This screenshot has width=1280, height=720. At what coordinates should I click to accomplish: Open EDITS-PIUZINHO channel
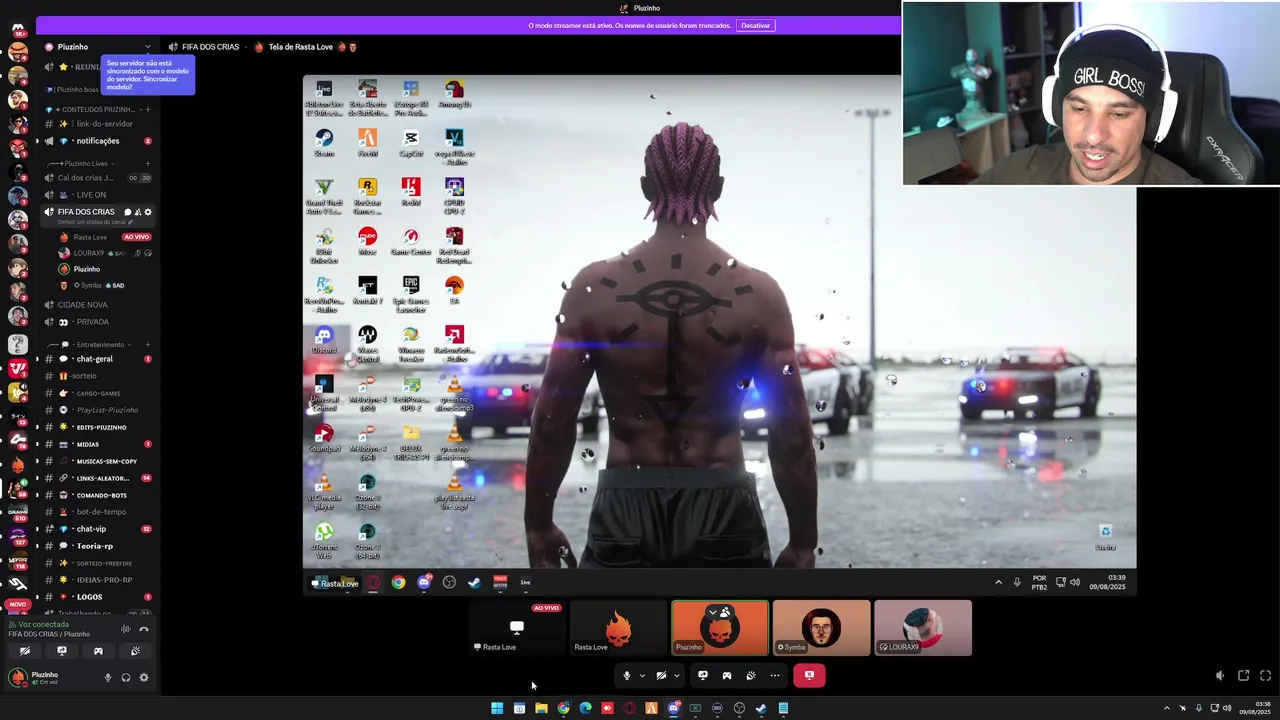(96, 427)
